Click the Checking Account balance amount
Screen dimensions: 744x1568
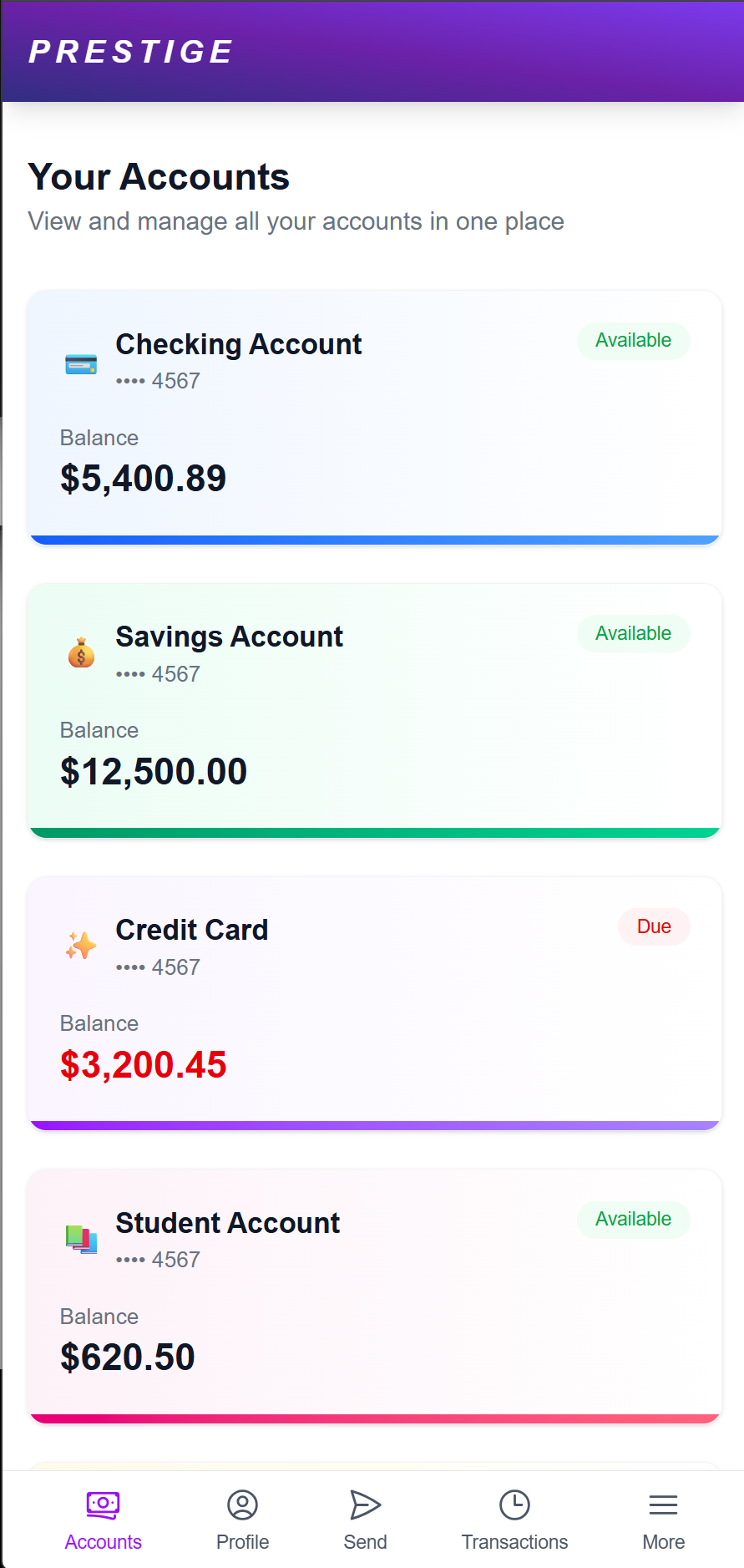[x=143, y=477]
